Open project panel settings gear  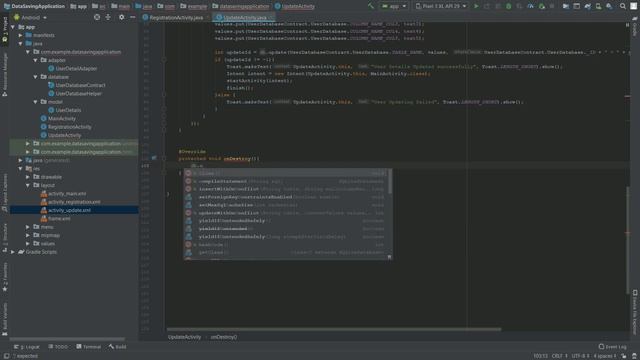(121, 17)
